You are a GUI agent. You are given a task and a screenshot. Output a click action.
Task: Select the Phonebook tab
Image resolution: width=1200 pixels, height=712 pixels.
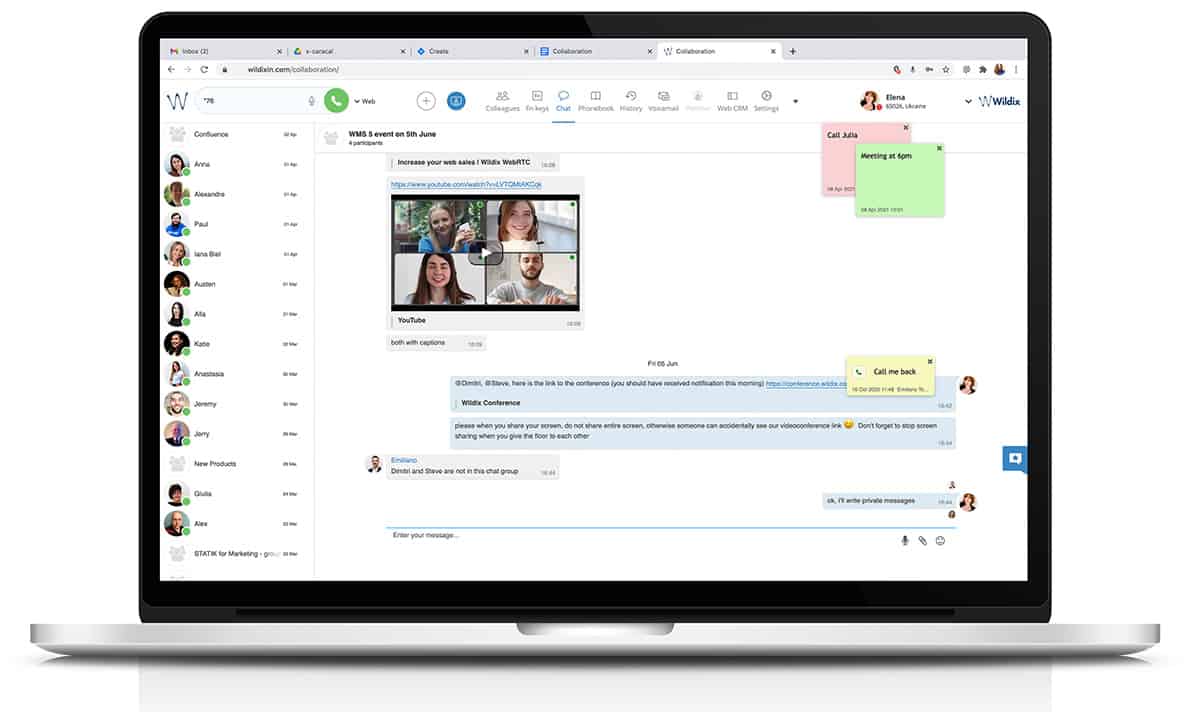[596, 100]
